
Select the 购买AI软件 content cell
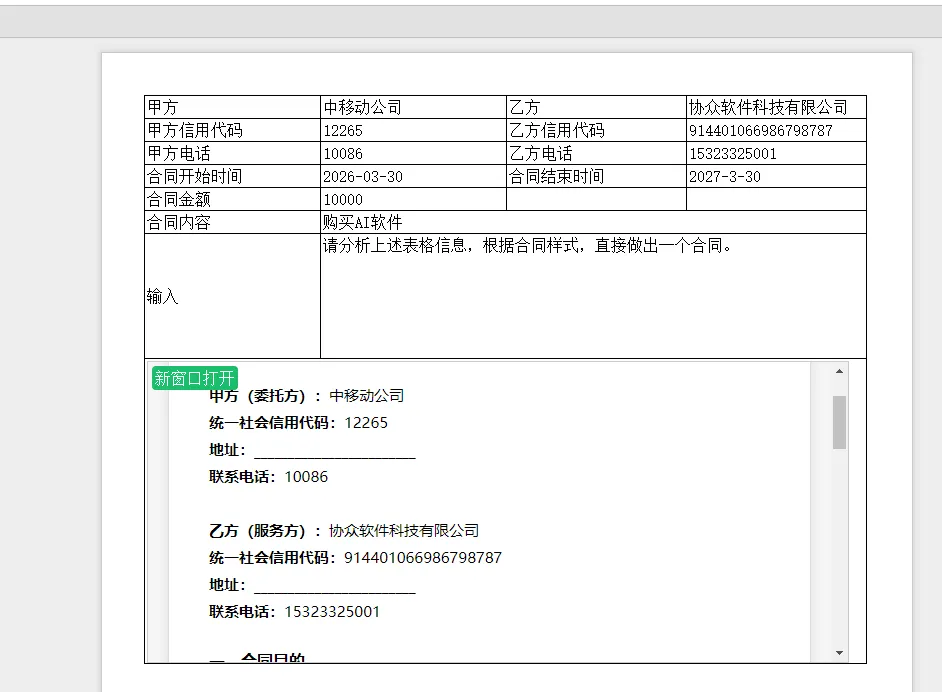(x=594, y=222)
